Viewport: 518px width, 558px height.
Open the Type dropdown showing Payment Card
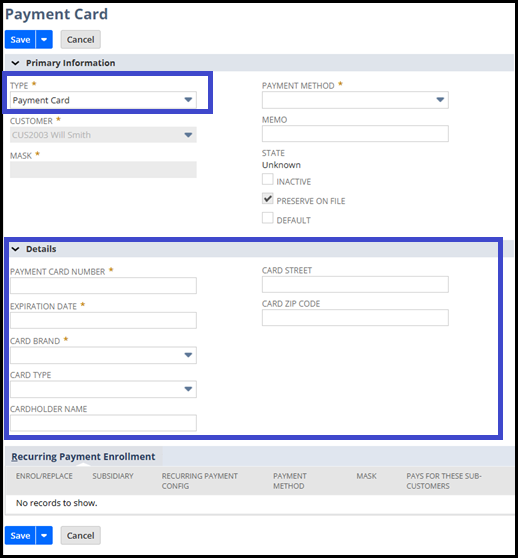click(103, 100)
